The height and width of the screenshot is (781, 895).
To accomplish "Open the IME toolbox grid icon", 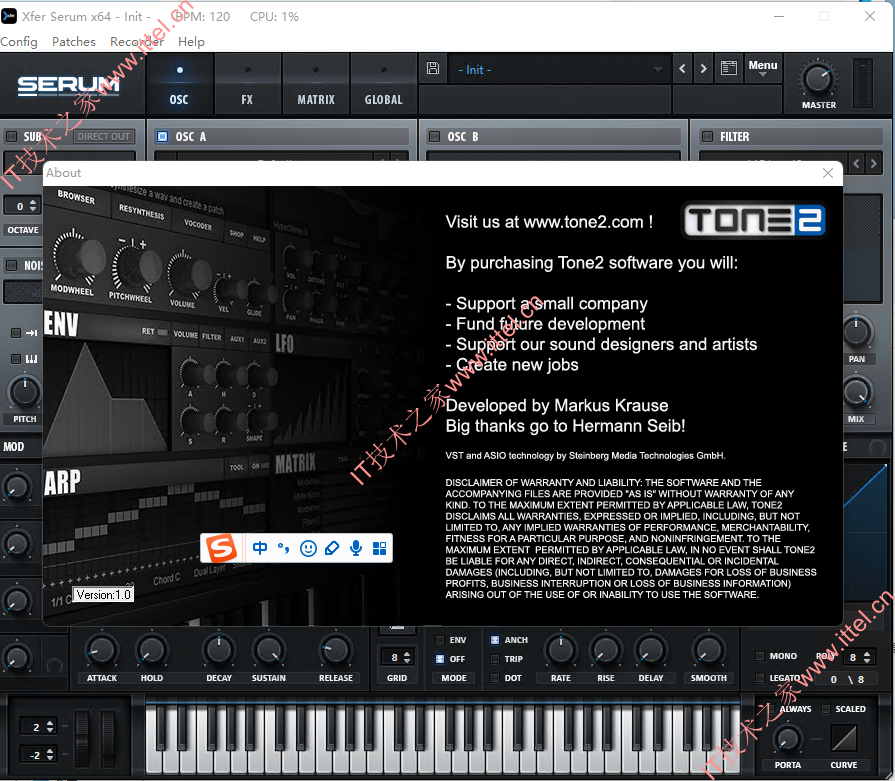I will tap(380, 548).
